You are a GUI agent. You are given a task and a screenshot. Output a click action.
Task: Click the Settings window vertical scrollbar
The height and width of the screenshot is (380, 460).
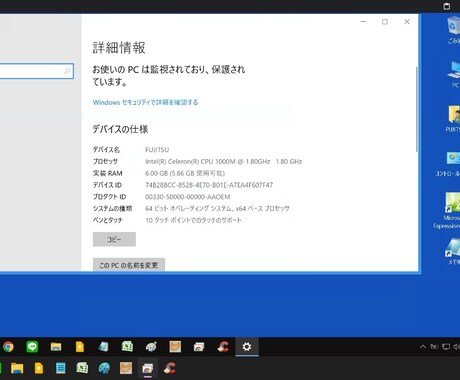[416, 109]
